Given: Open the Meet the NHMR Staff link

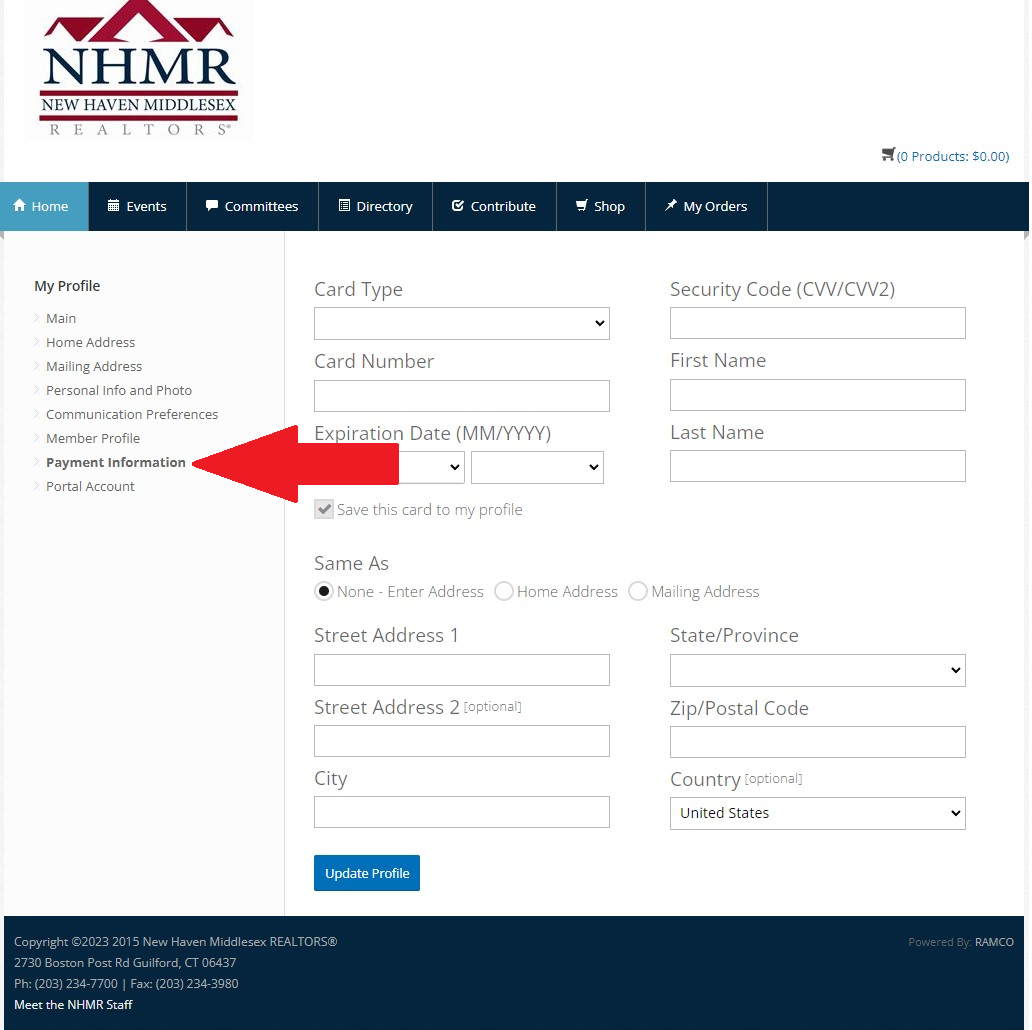Looking at the screenshot, I should (x=72, y=1005).
